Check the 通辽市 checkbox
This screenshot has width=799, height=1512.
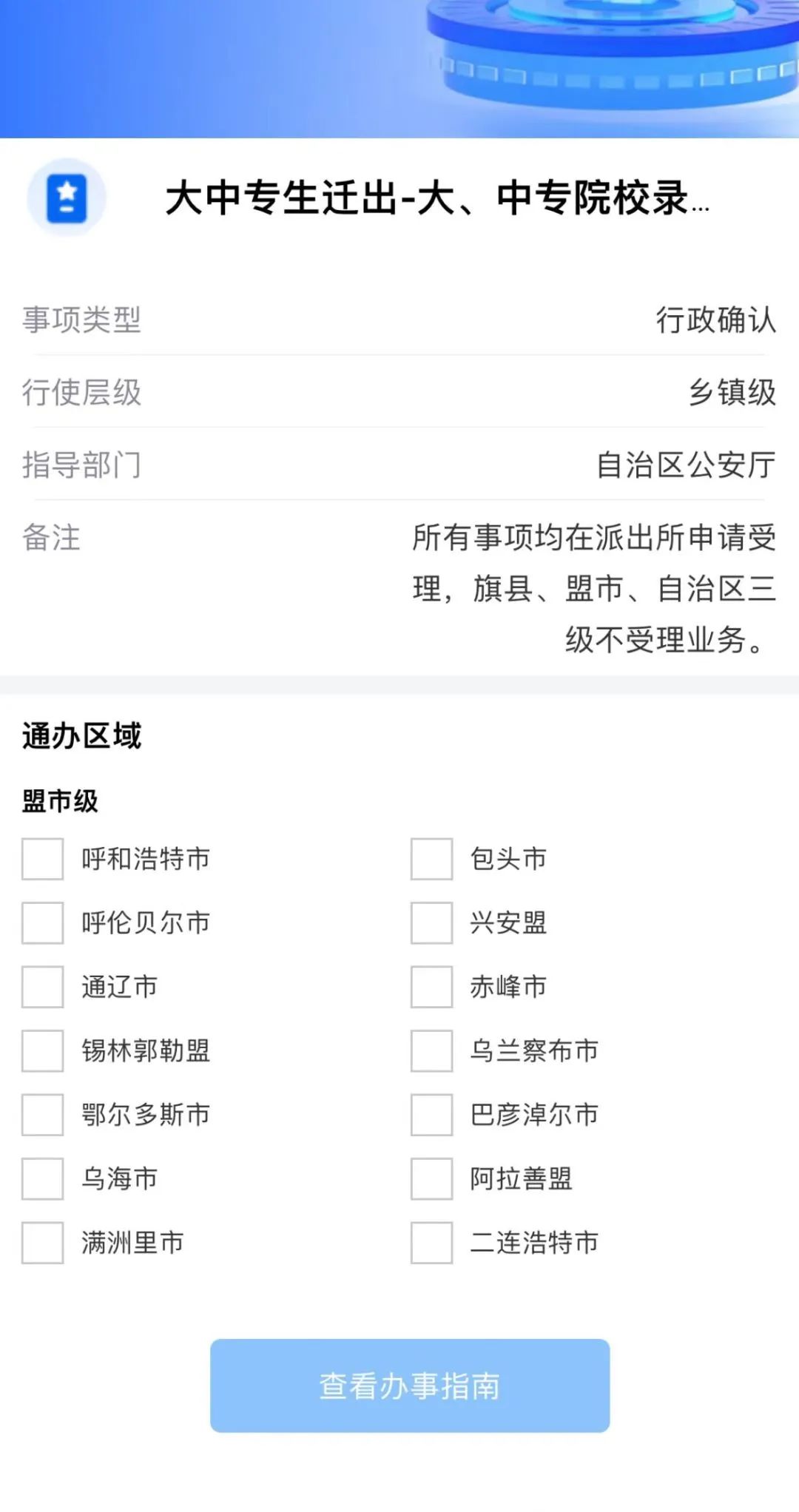[41, 987]
